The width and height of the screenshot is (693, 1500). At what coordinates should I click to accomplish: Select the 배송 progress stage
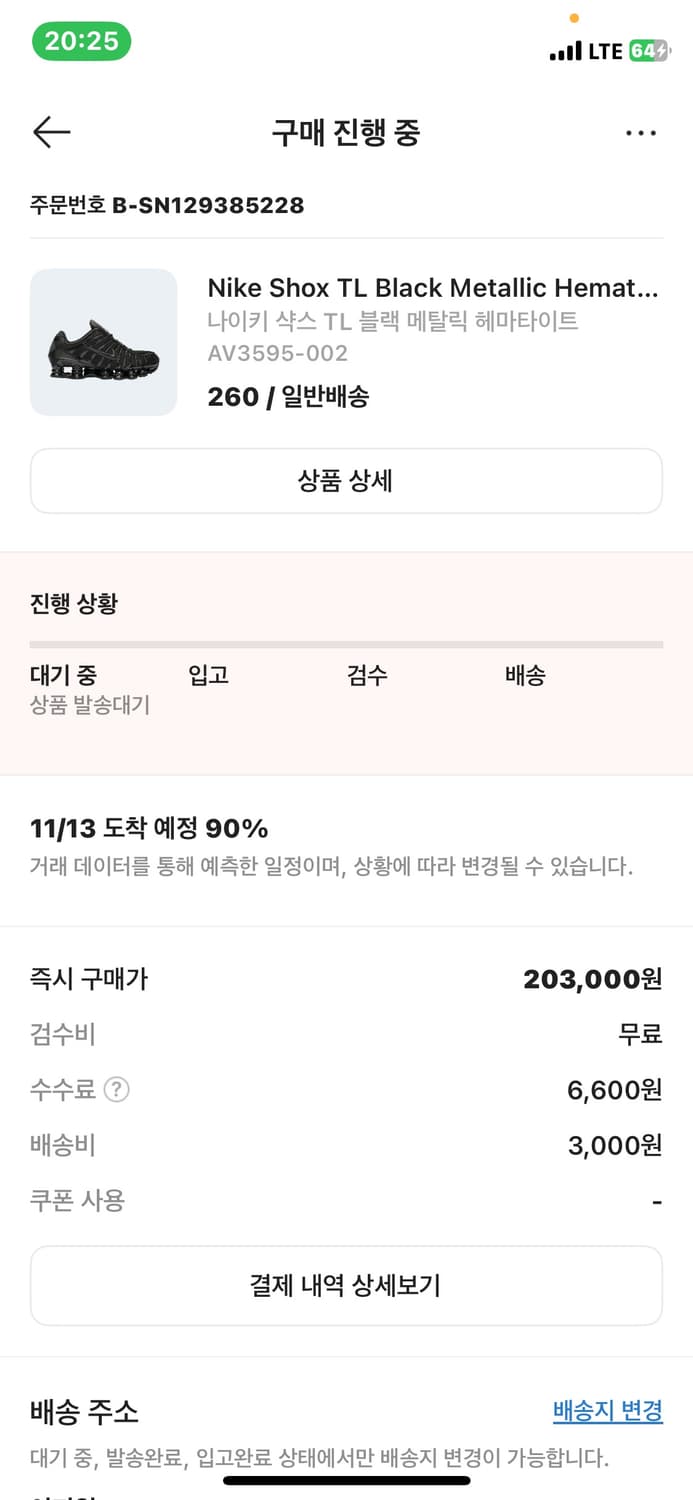(525, 675)
